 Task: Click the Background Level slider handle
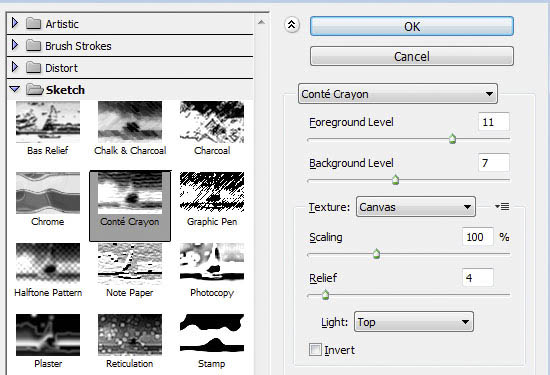pos(395,180)
